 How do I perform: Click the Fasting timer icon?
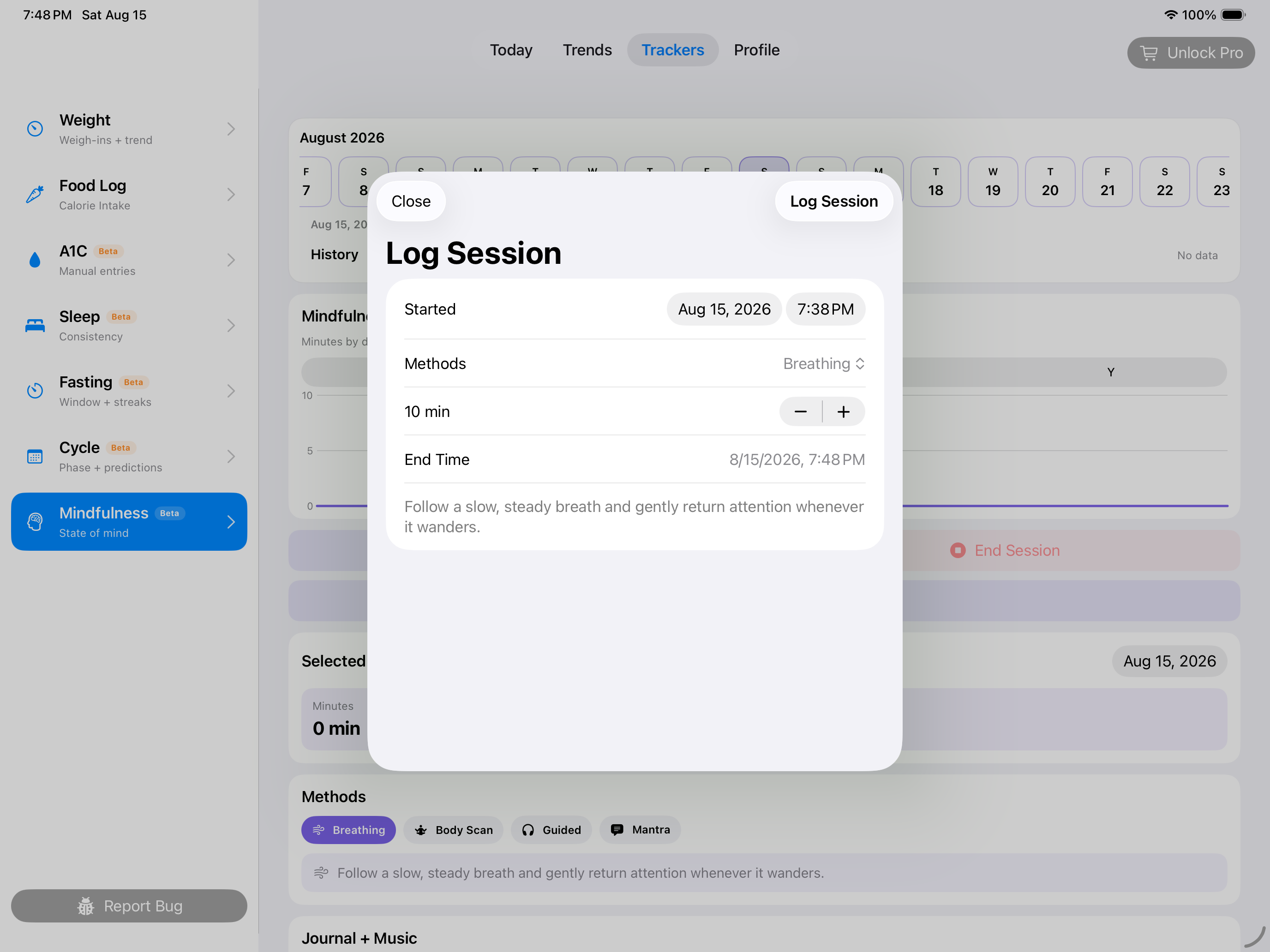(35, 391)
